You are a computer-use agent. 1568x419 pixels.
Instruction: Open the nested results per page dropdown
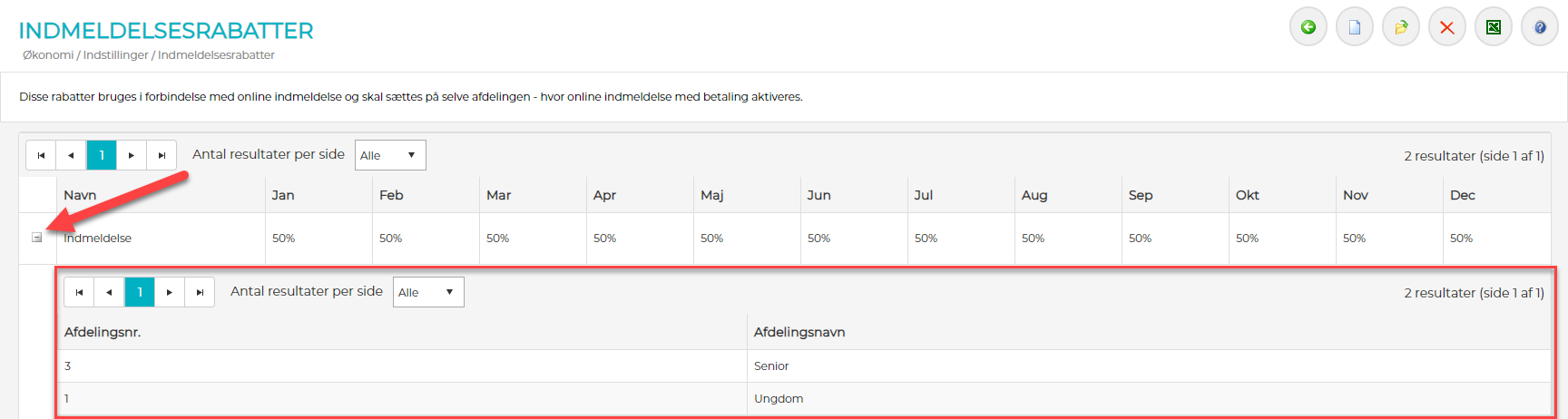(x=427, y=292)
